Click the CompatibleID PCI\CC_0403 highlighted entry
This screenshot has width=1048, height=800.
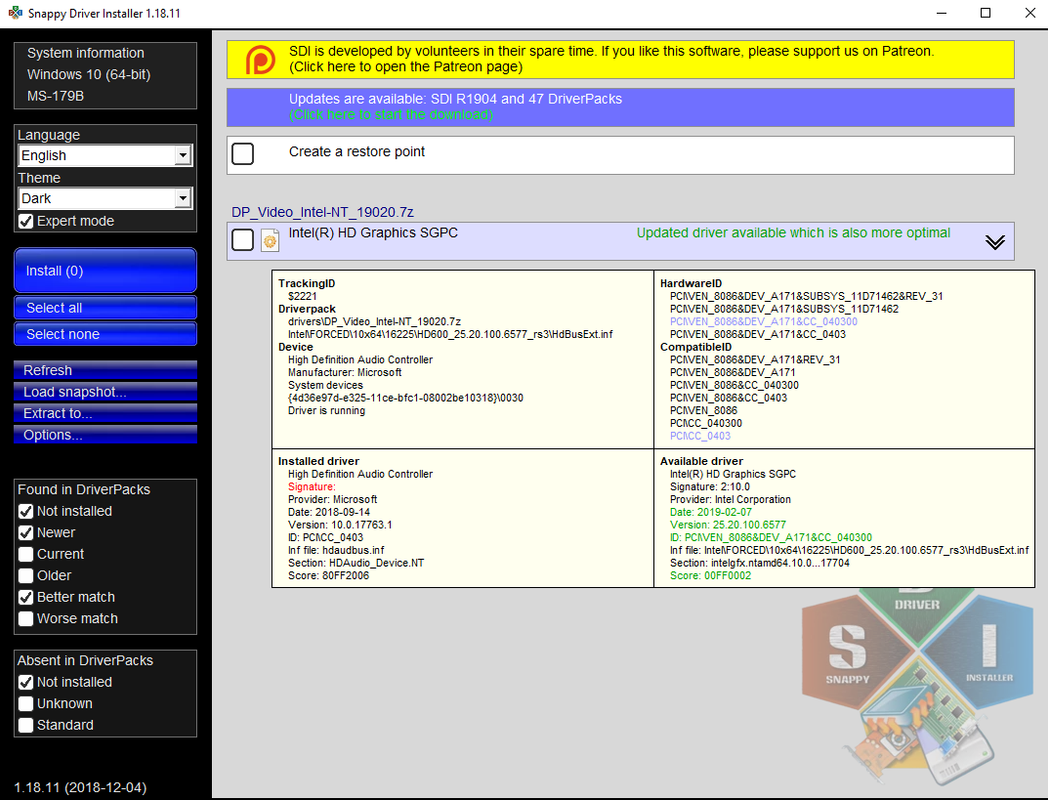tap(700, 436)
